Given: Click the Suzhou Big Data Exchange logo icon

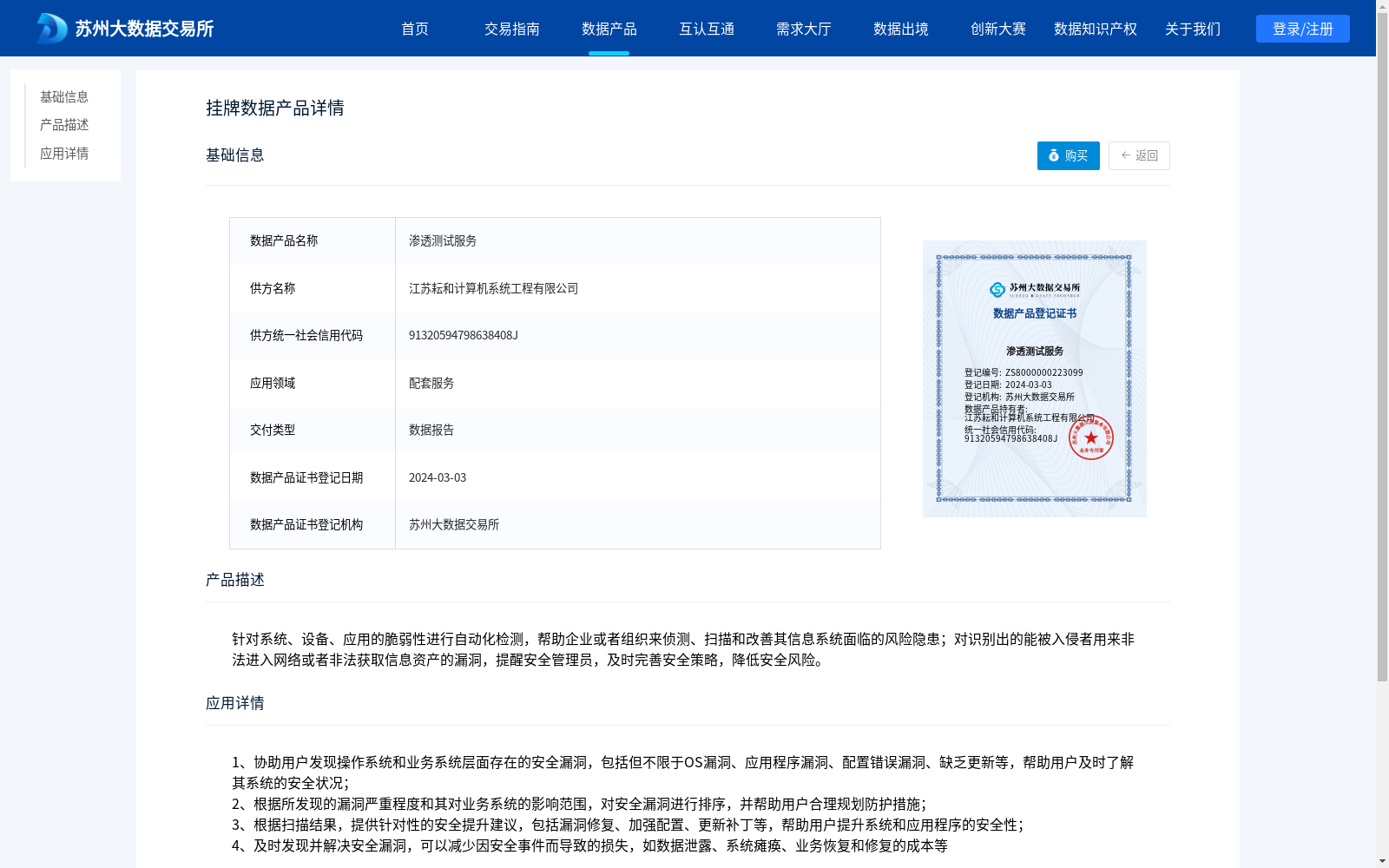Looking at the screenshot, I should [x=51, y=29].
